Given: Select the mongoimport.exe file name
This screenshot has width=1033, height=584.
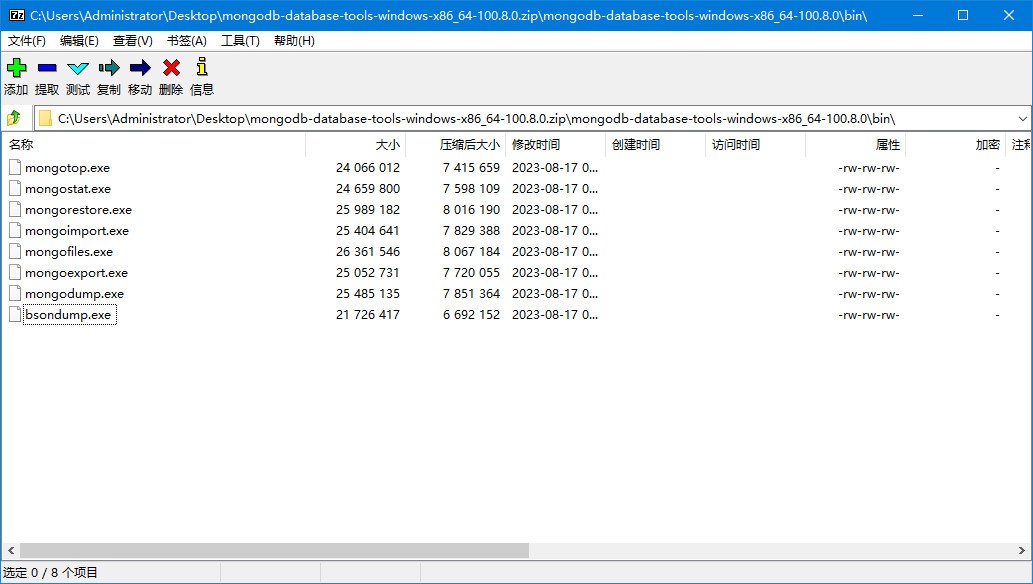Looking at the screenshot, I should coord(76,231).
